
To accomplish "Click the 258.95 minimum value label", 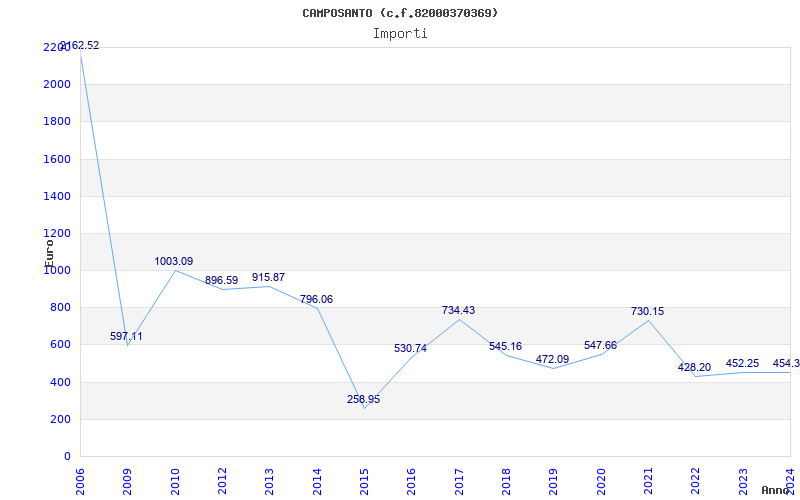I will pos(363,399).
